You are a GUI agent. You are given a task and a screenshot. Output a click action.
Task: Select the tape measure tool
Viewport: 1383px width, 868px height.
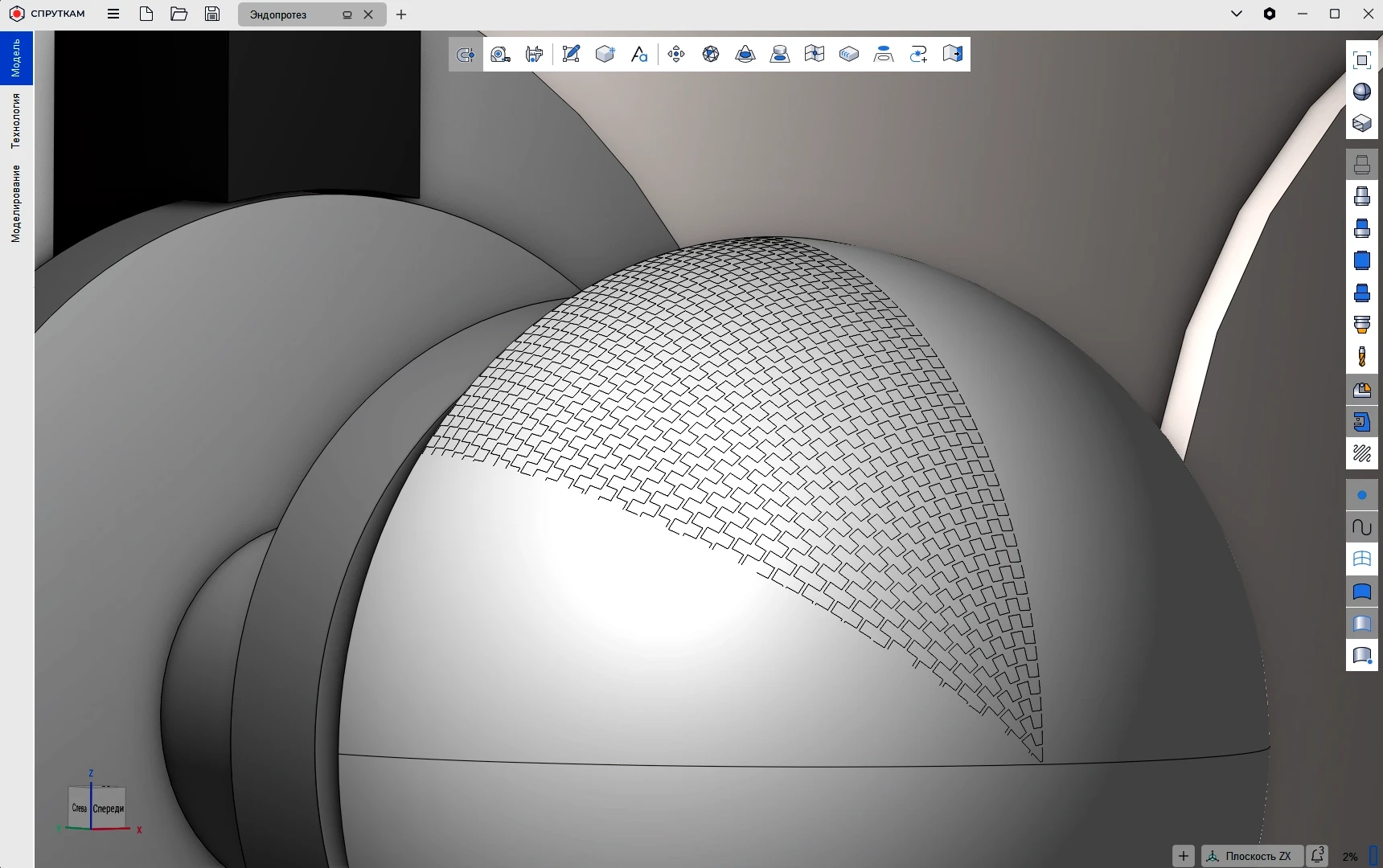pos(500,54)
